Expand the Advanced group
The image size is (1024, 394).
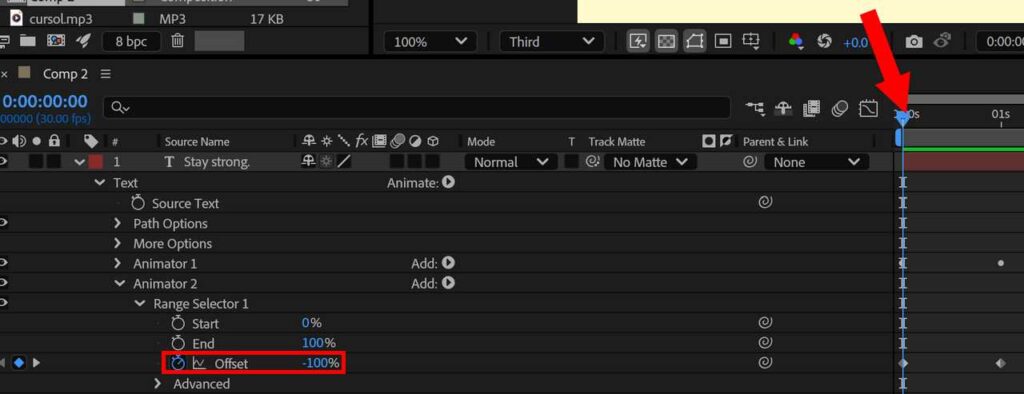(158, 384)
